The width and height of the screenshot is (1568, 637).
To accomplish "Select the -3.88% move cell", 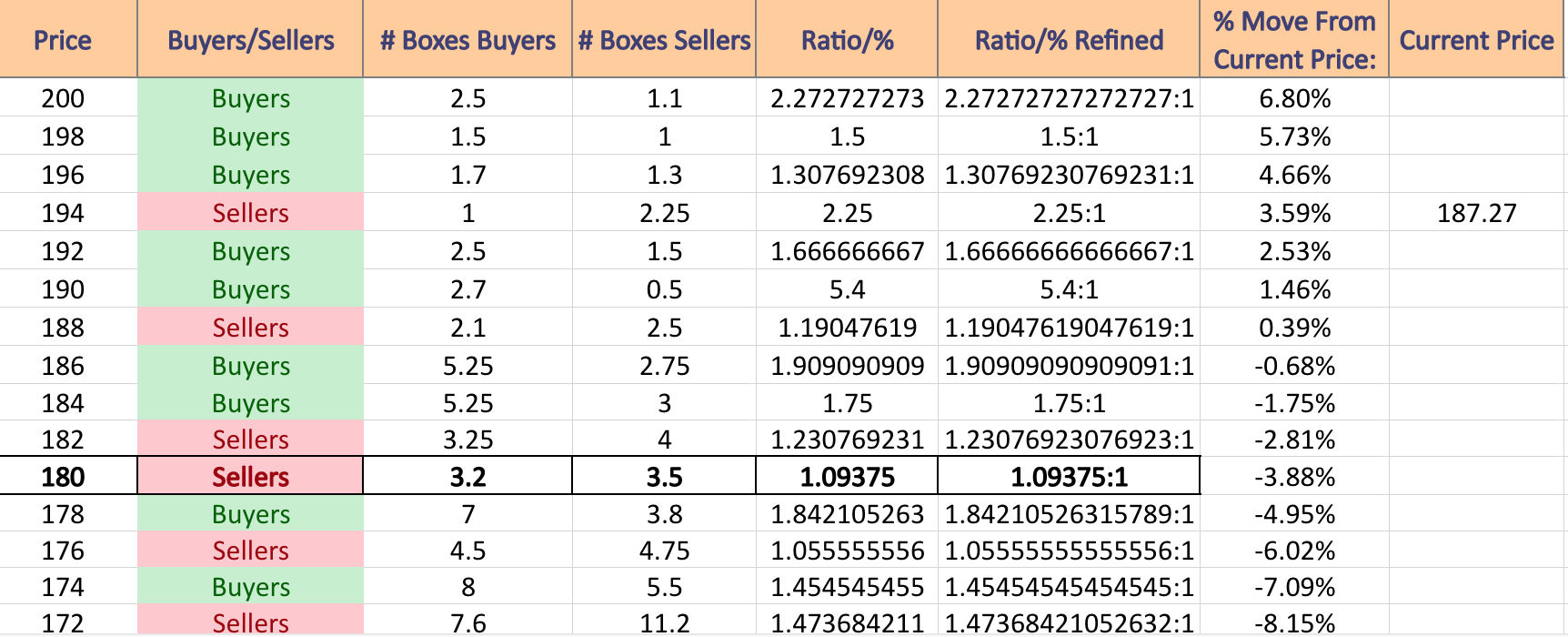I will (1294, 477).
